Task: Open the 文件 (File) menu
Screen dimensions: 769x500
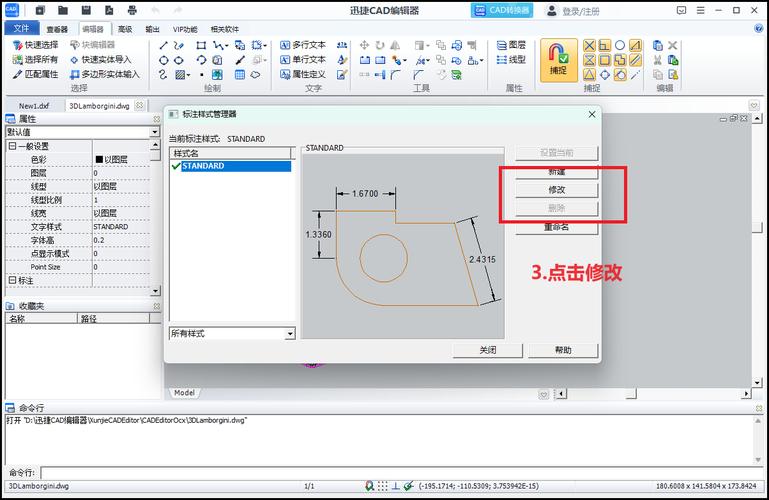Action: coord(21,28)
